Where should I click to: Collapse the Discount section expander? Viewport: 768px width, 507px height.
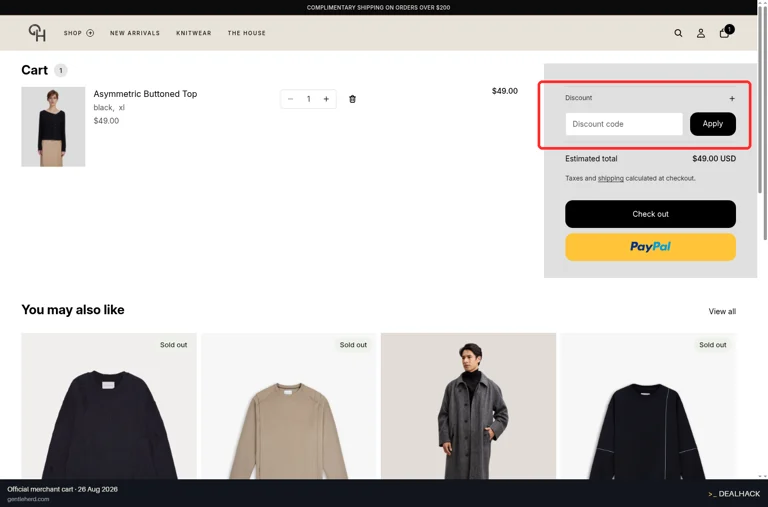tap(732, 98)
